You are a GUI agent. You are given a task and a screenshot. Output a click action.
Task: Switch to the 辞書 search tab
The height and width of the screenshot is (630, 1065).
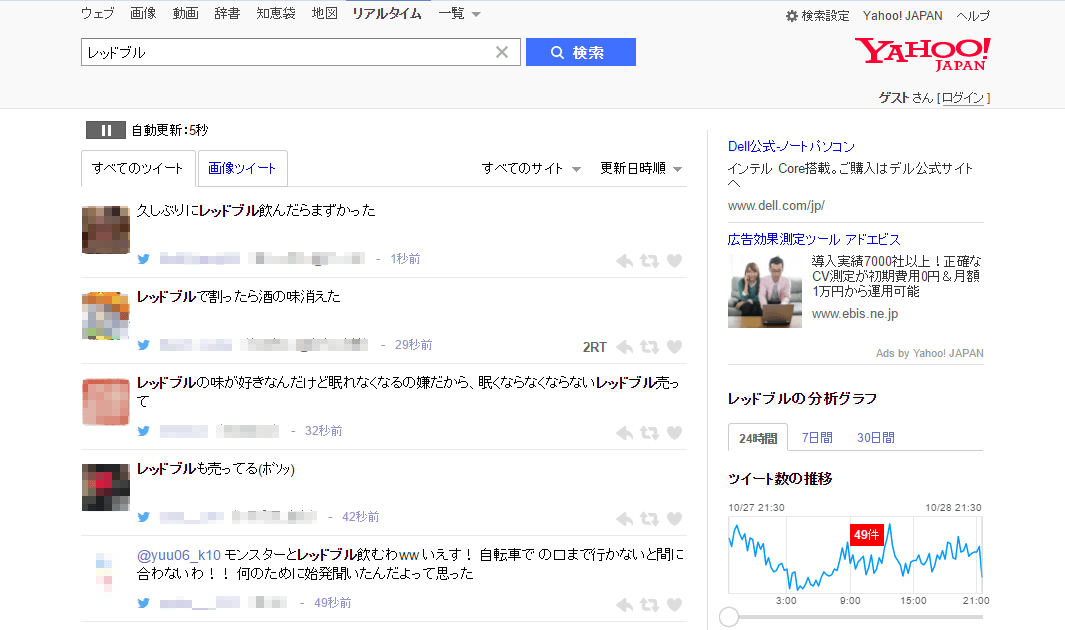tap(227, 14)
